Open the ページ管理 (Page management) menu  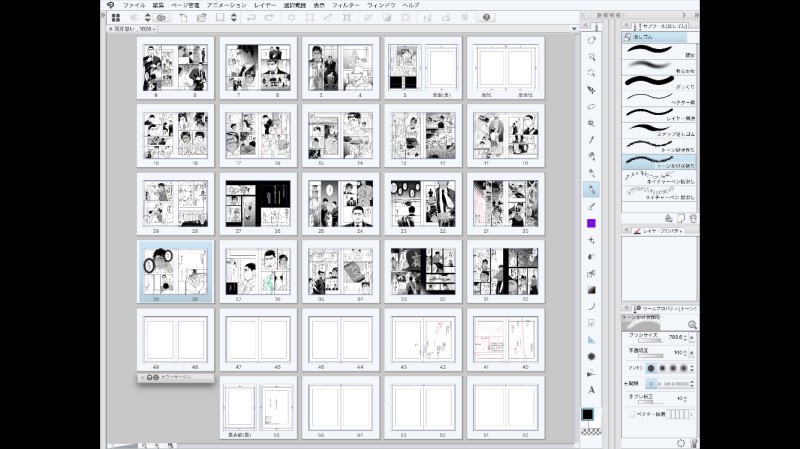(185, 5)
